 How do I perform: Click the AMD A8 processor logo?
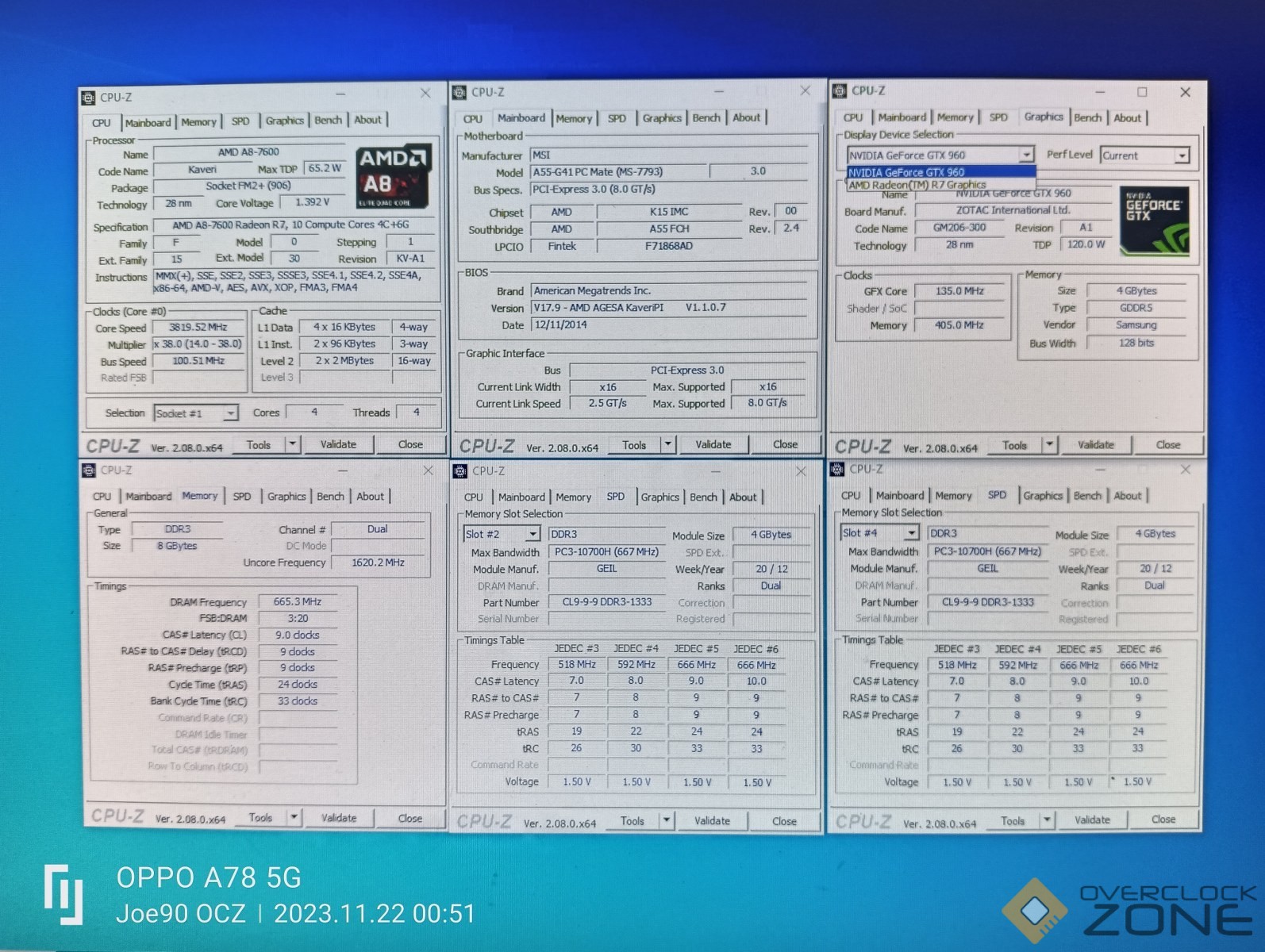tap(394, 175)
